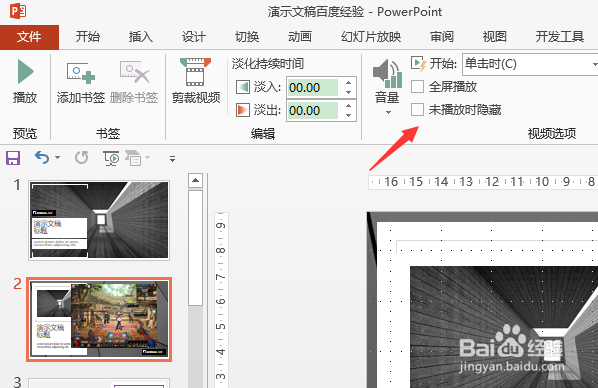Switch to the Developer (开发工具) tab
The height and width of the screenshot is (388, 598).
click(x=559, y=37)
